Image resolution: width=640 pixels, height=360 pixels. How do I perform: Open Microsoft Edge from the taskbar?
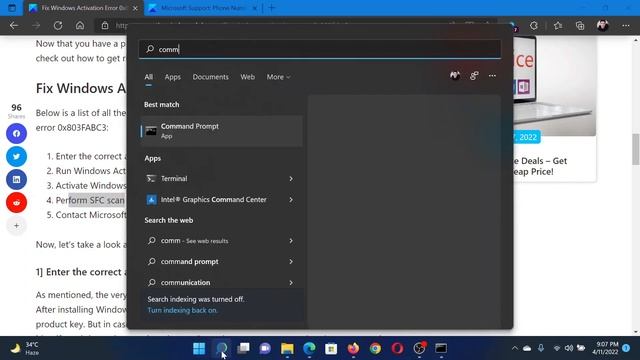click(309, 348)
